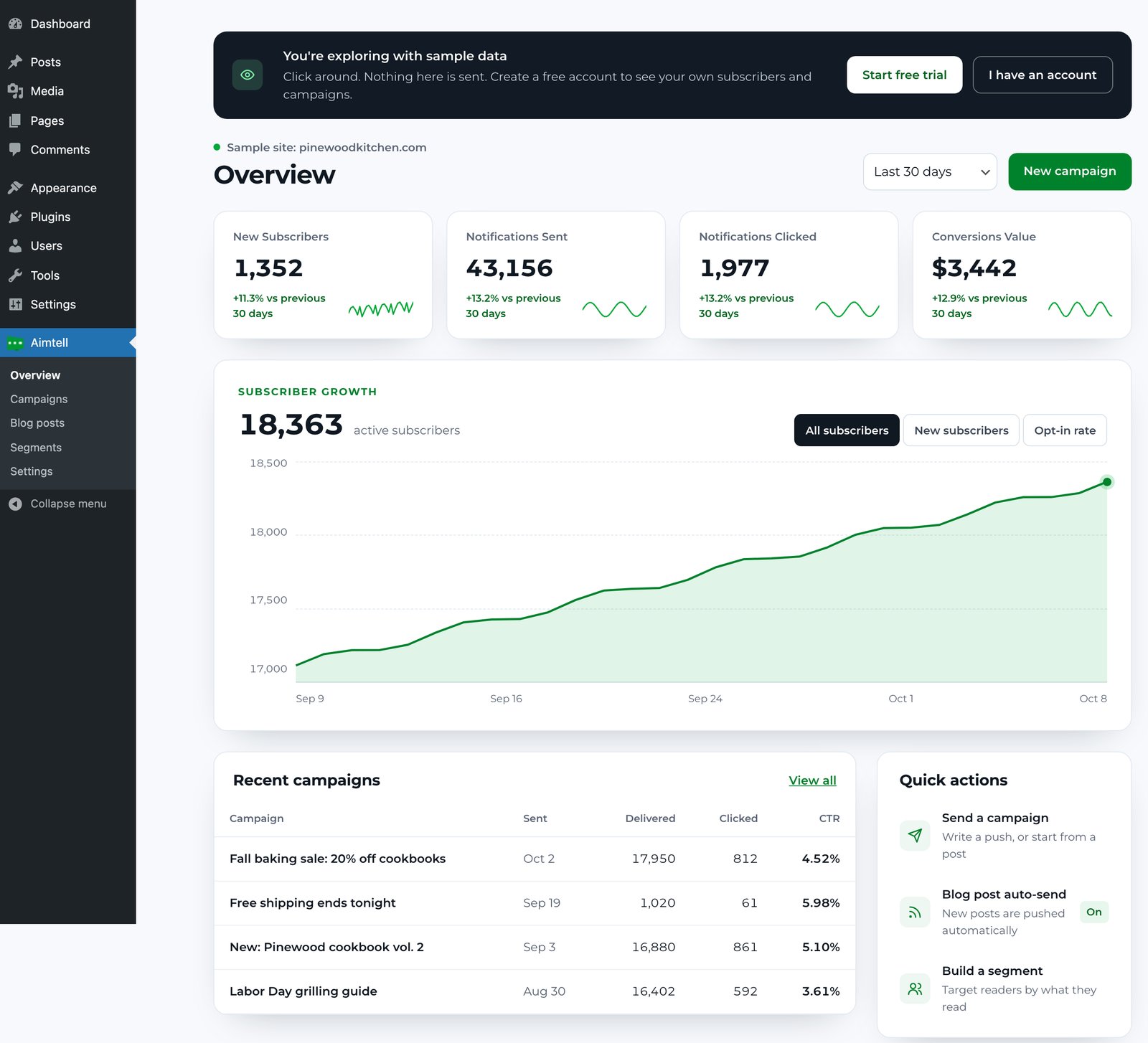Screen dimensions: 1148x1043
Task: Click the Start free trial button
Action: [x=904, y=75]
